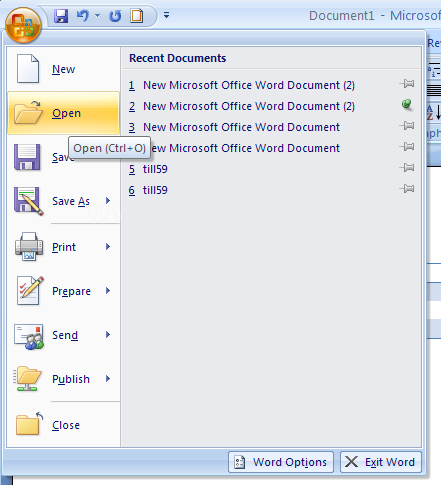Unpin the green-pinned second recent document
This screenshot has width=441, height=485.
(x=407, y=105)
